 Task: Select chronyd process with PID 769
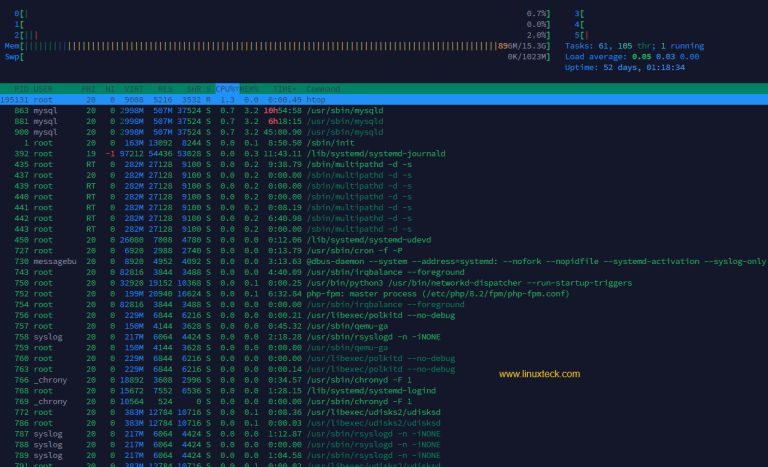click(x=384, y=401)
